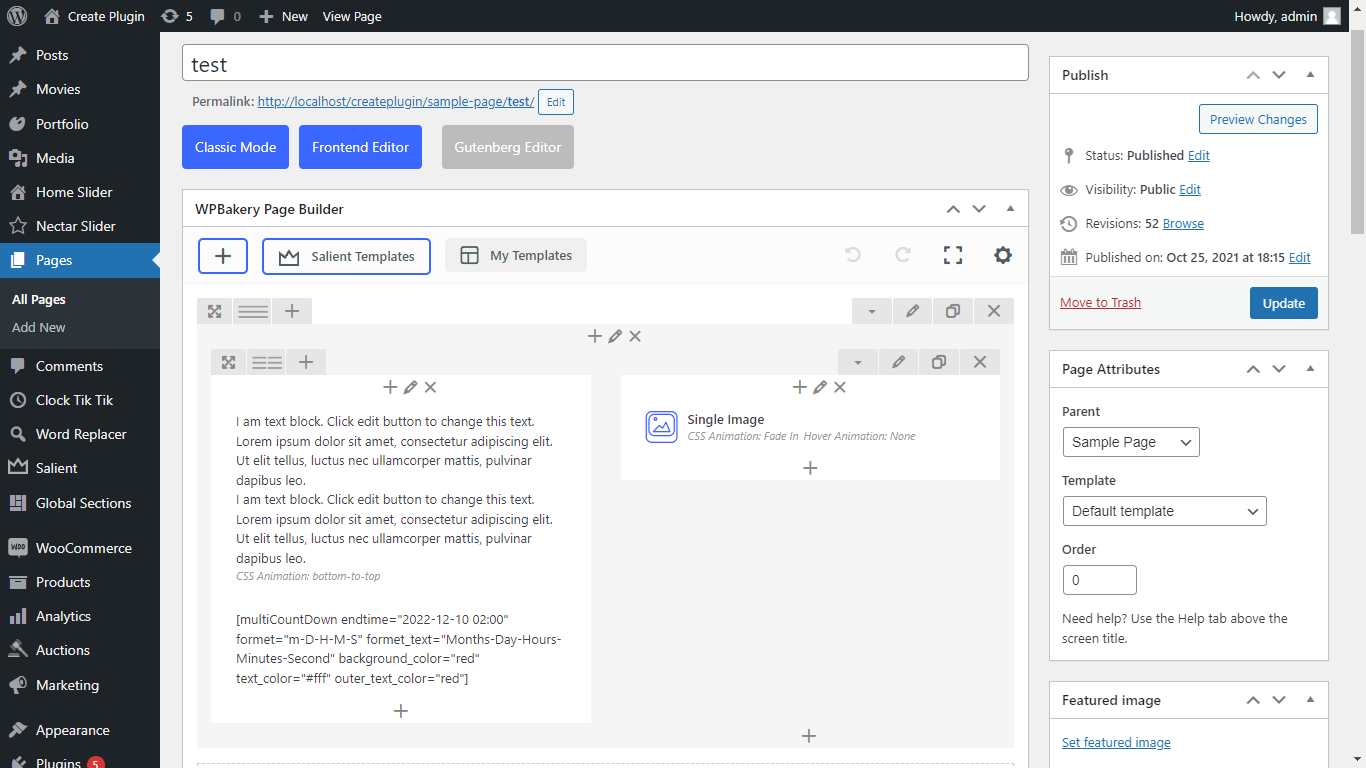
Task: Add column to the outer row
Action: (x=292, y=311)
